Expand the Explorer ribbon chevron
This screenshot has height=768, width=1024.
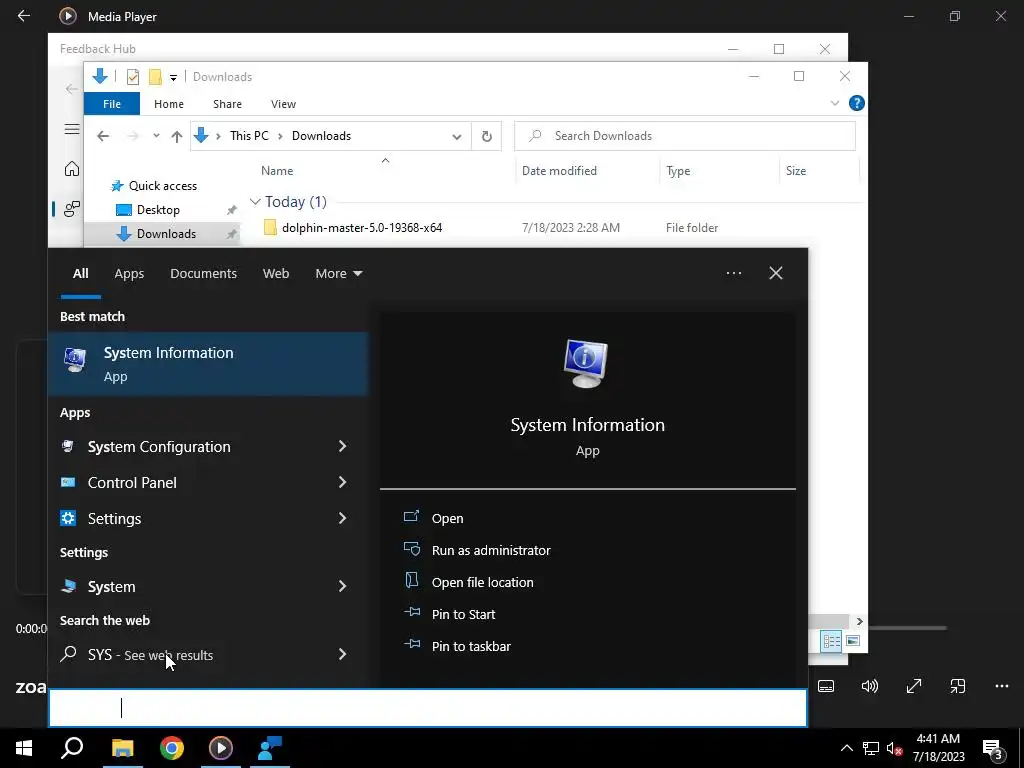[x=835, y=103]
